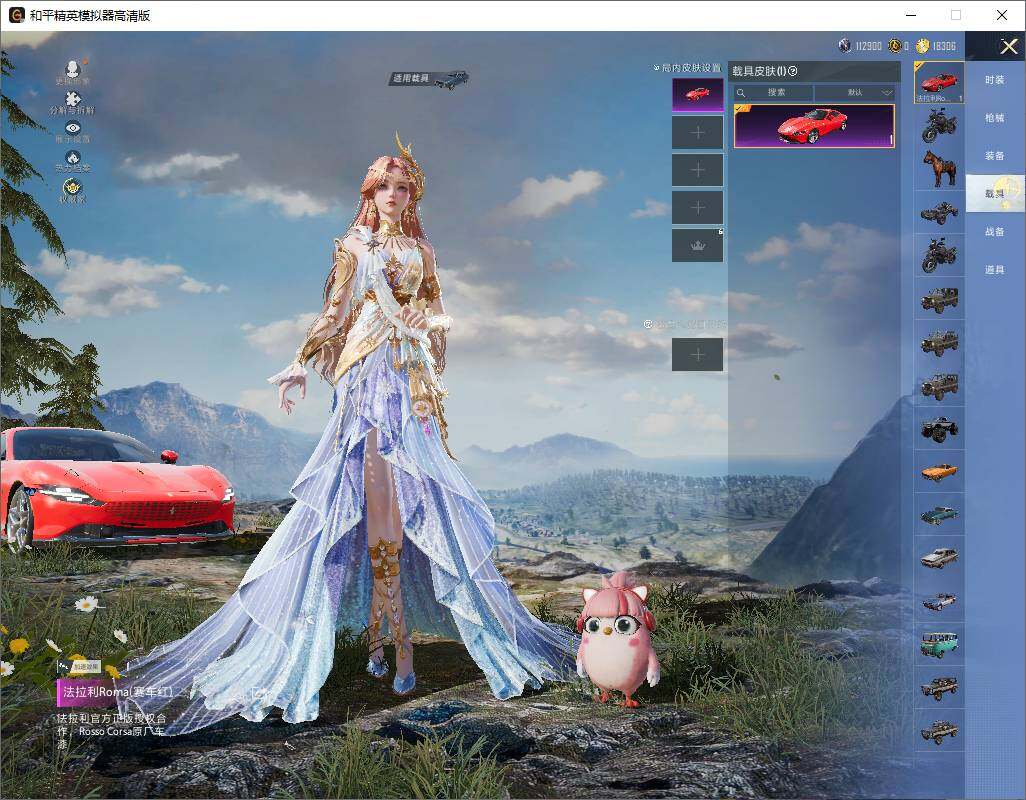Image resolution: width=1026 pixels, height=800 pixels.
Task: Open the 局内皮肤设置 link
Action: pyautogui.click(x=688, y=68)
